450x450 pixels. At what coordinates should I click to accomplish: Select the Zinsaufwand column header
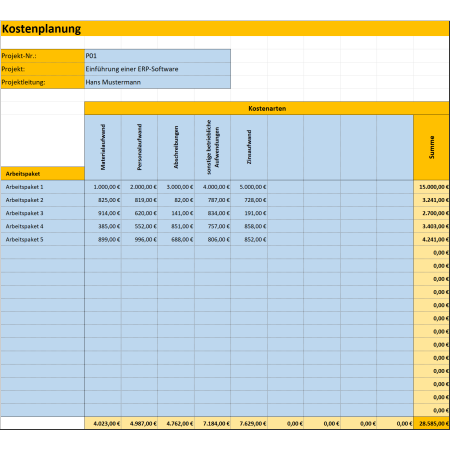pyautogui.click(x=249, y=147)
